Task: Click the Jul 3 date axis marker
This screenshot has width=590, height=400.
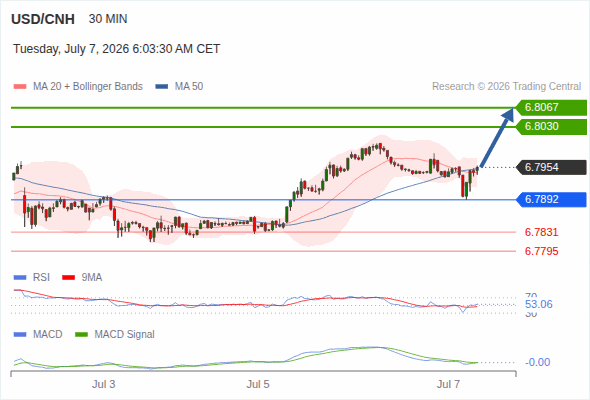Action: coord(104,385)
